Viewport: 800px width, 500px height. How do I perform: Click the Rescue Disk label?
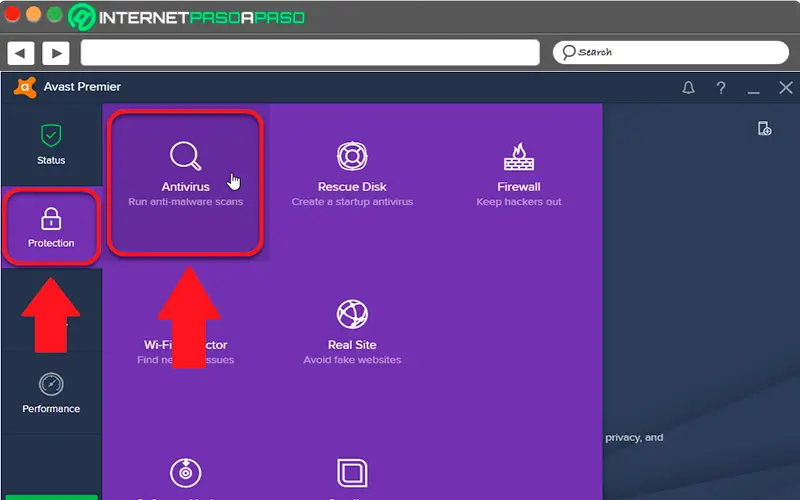(x=352, y=187)
